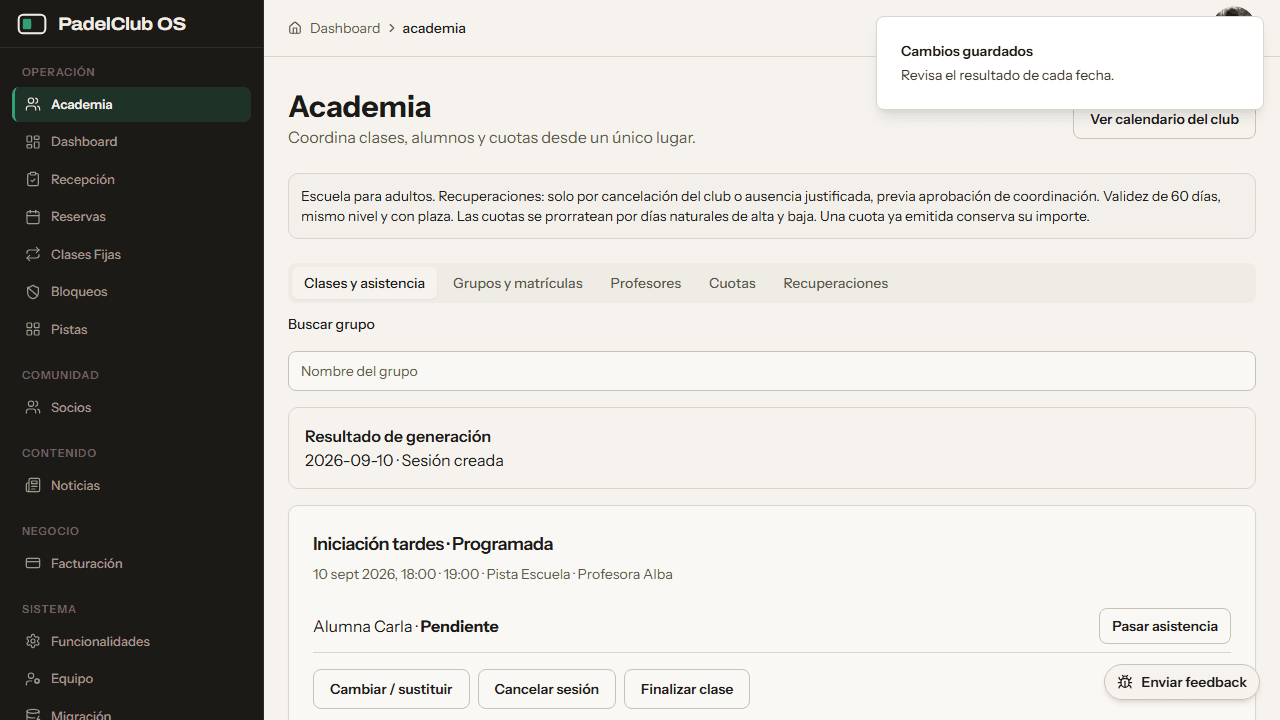Switch to the Cuotas tab
The image size is (1280, 720).
[732, 283]
